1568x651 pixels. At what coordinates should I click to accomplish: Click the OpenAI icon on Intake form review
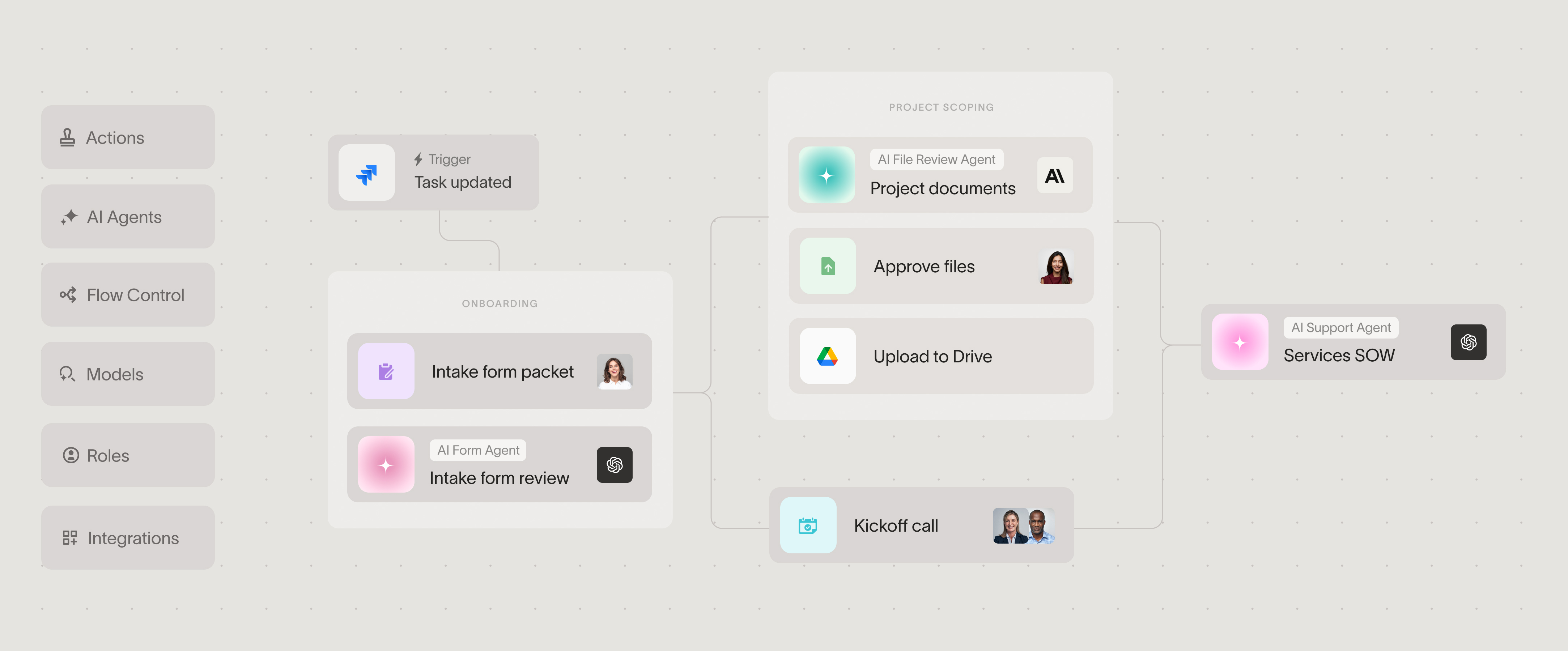tap(614, 465)
